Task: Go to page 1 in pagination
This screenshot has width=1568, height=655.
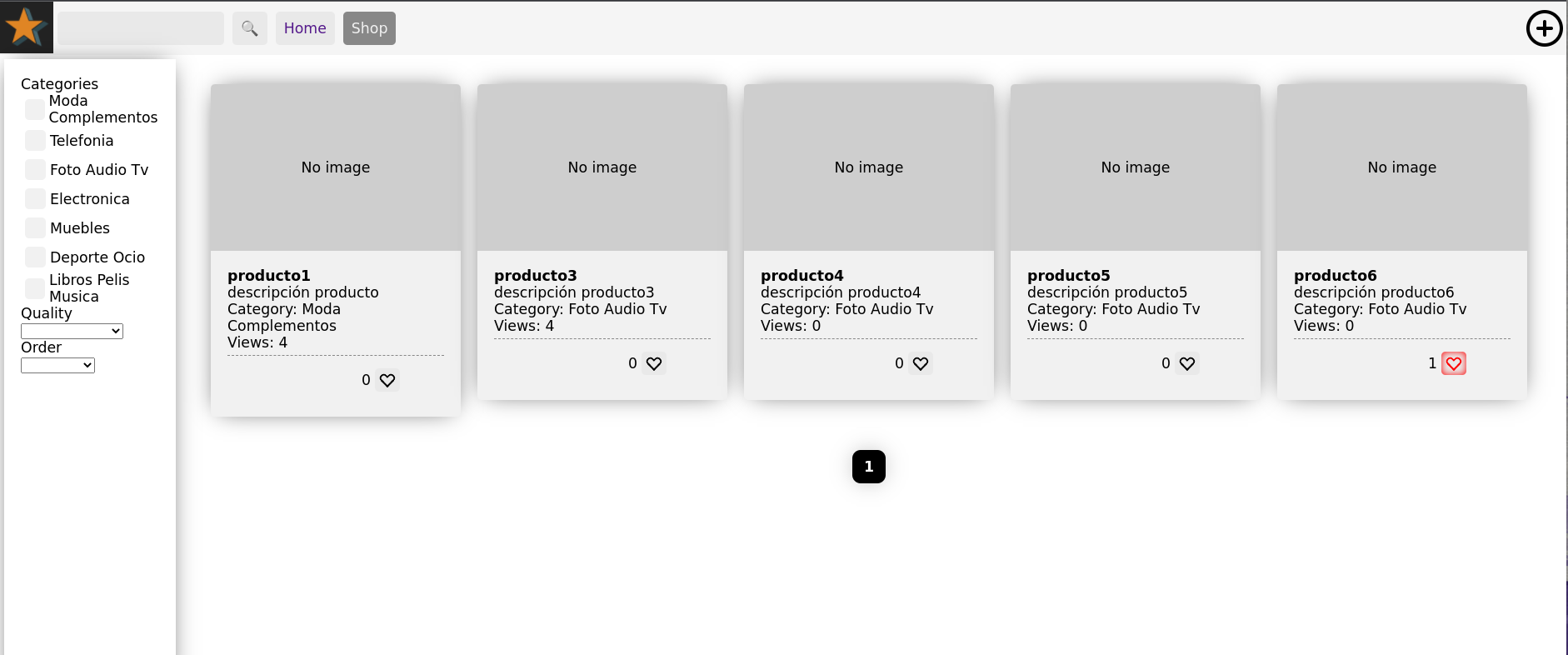Action: point(868,467)
